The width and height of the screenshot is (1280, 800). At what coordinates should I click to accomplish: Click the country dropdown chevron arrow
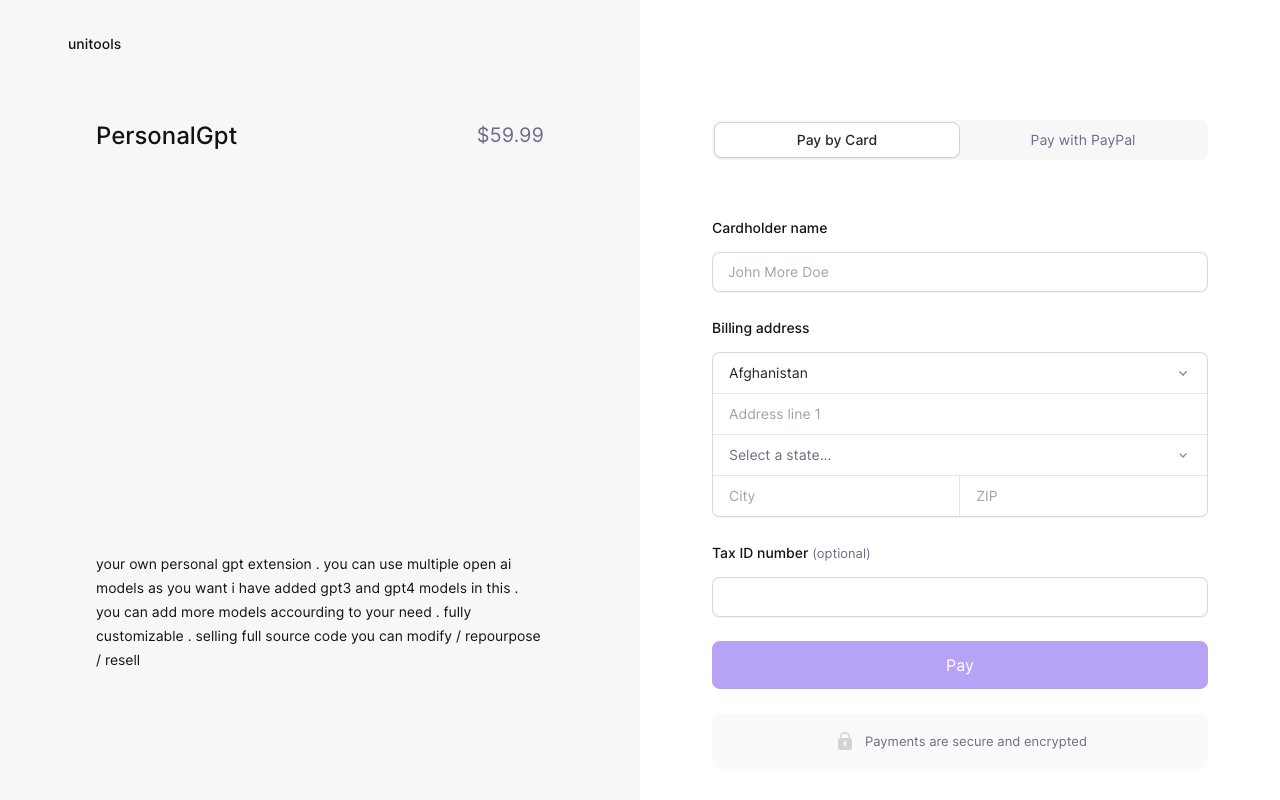tap(1183, 373)
